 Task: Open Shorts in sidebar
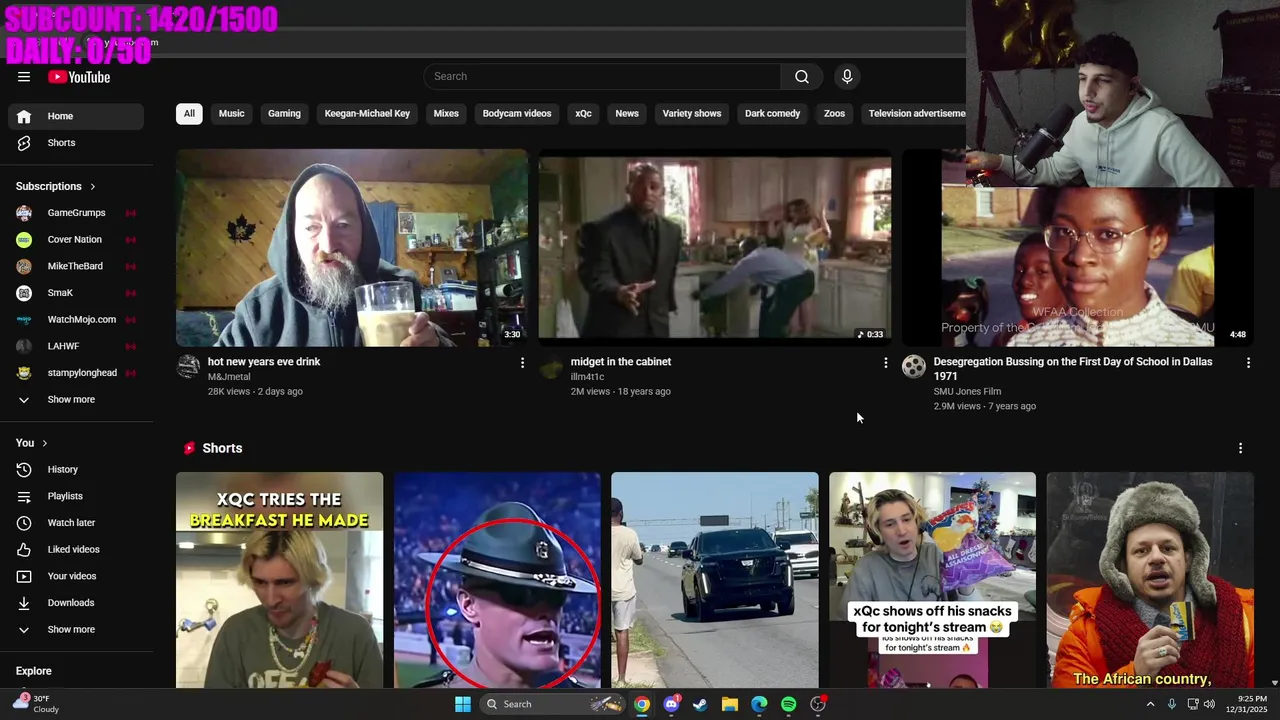point(76,143)
